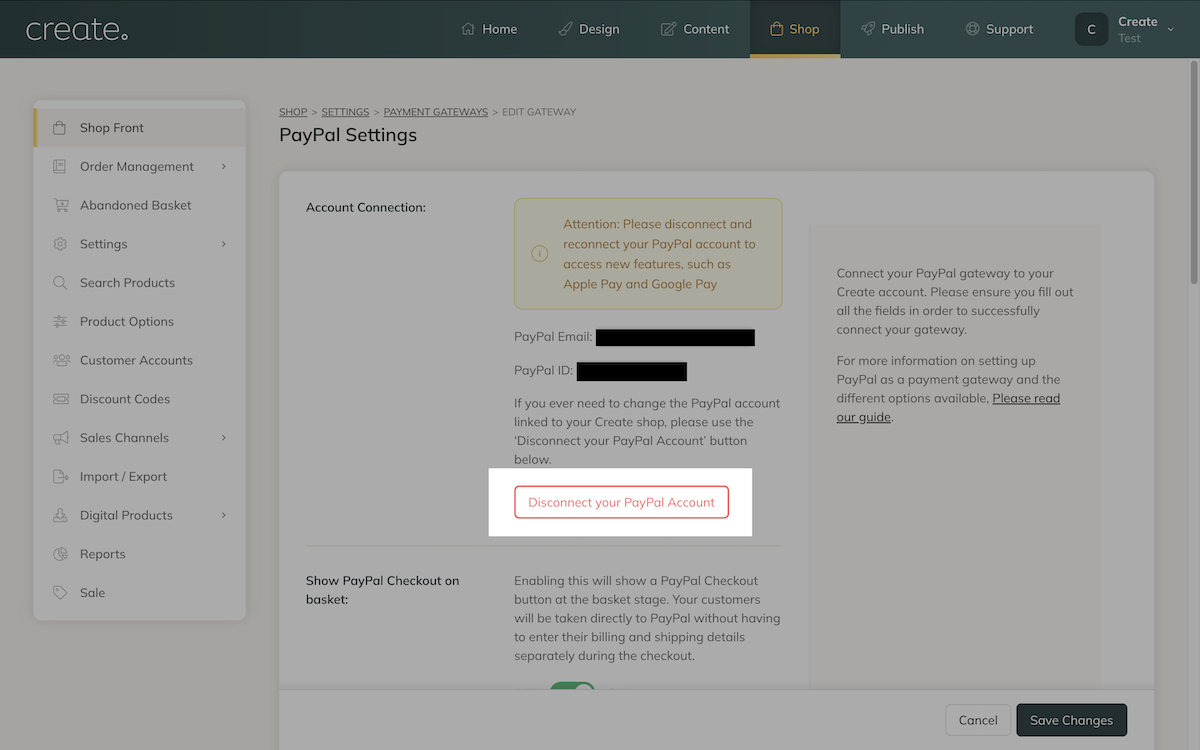Click the 'Account Connection:' label
The image size is (1200, 750).
point(366,207)
